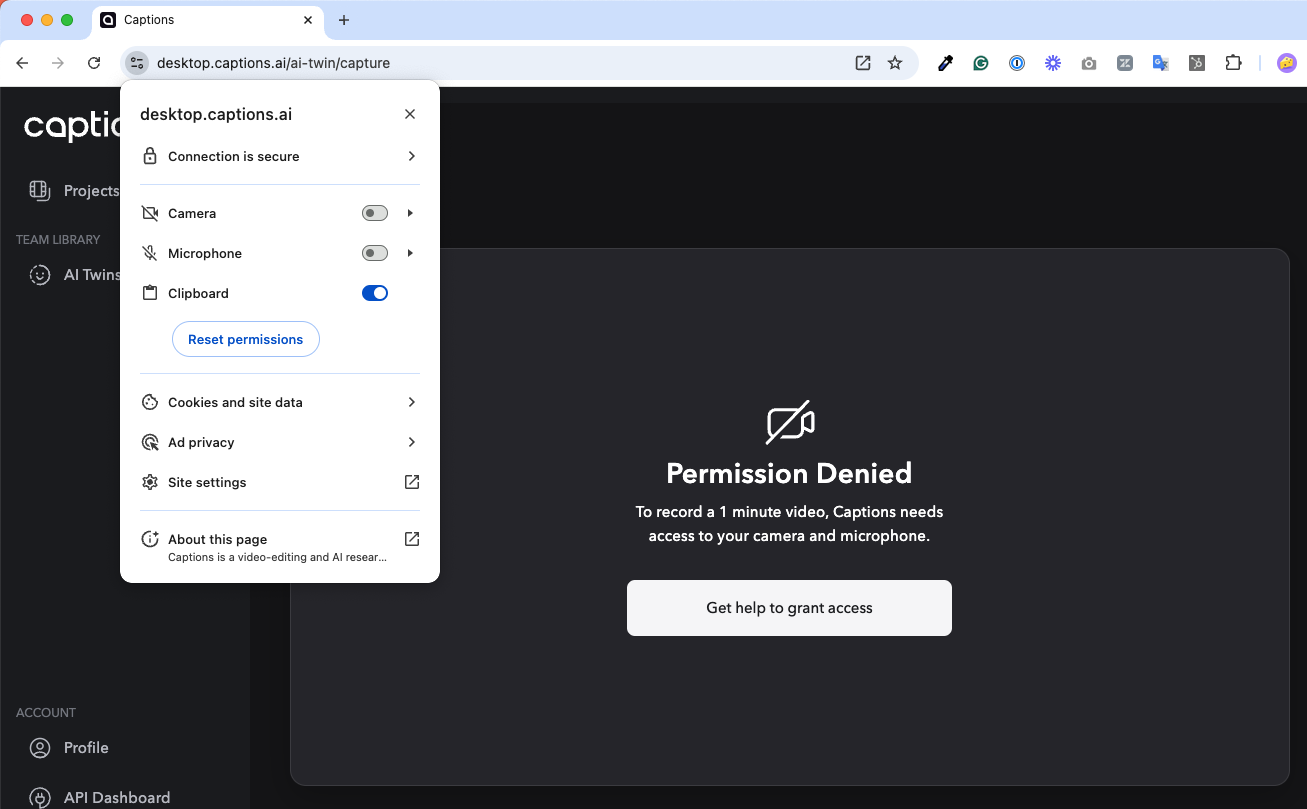Click the HubSpot extension icon
This screenshot has width=1307, height=809.
(x=1197, y=63)
